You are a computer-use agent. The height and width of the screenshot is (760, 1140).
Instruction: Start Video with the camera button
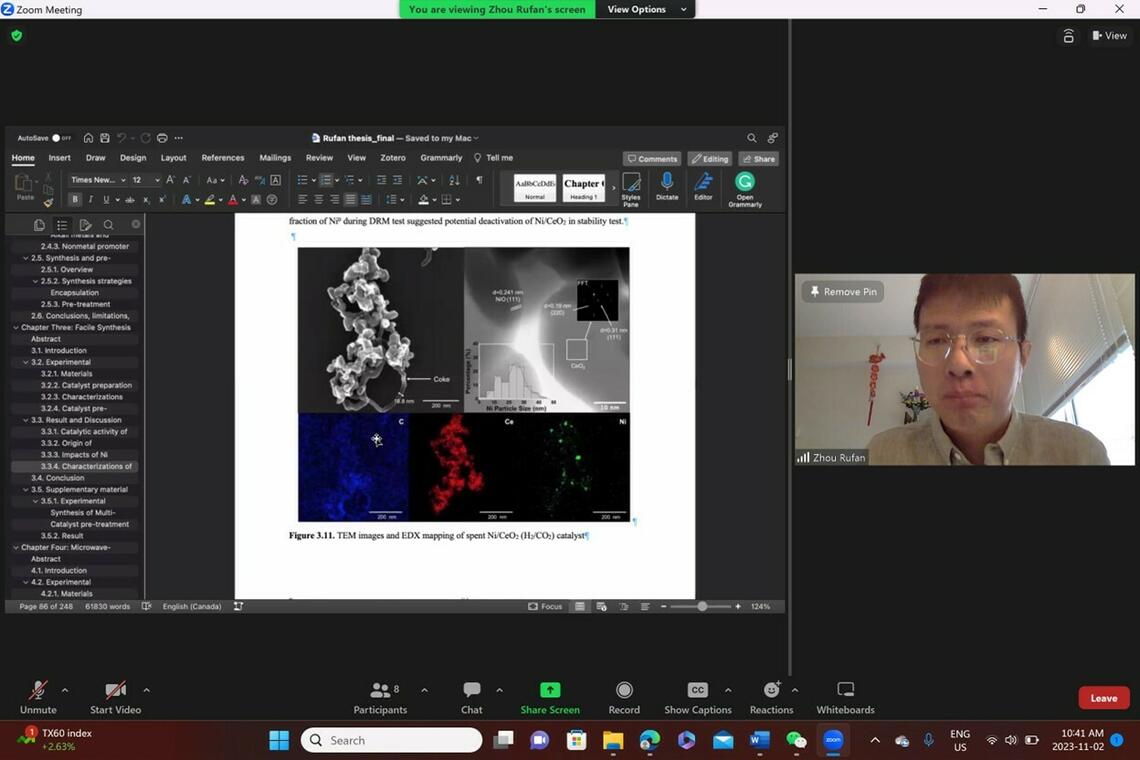click(x=115, y=697)
